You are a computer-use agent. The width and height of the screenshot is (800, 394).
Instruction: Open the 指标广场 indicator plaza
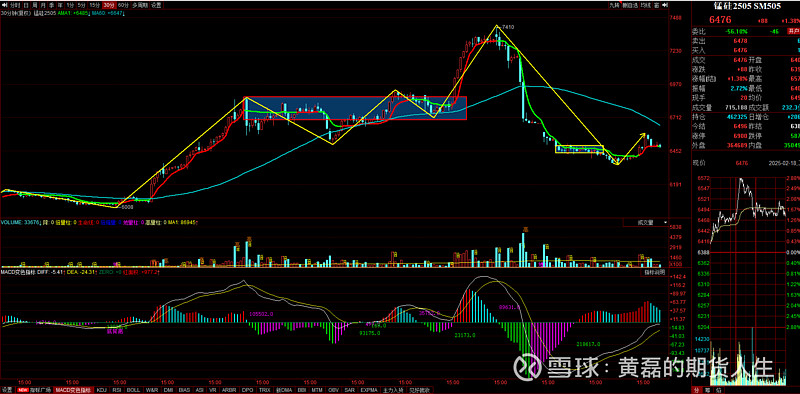40,390
